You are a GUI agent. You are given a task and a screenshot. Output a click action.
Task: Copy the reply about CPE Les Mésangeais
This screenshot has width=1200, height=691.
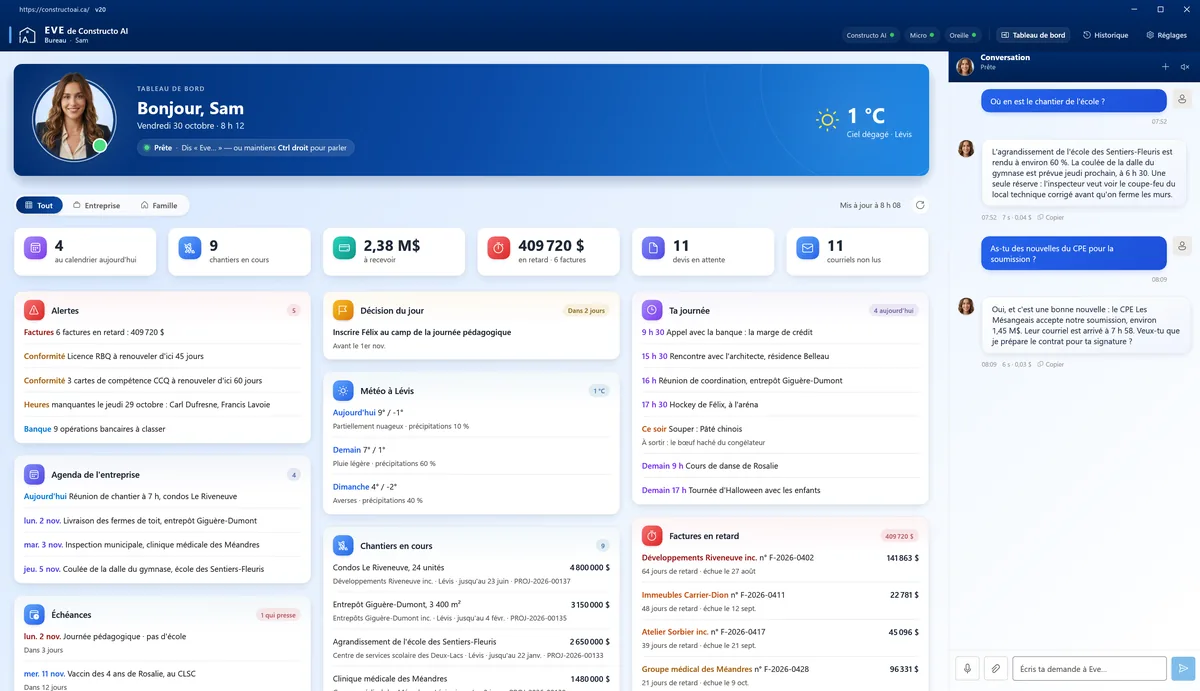[x=1050, y=364]
